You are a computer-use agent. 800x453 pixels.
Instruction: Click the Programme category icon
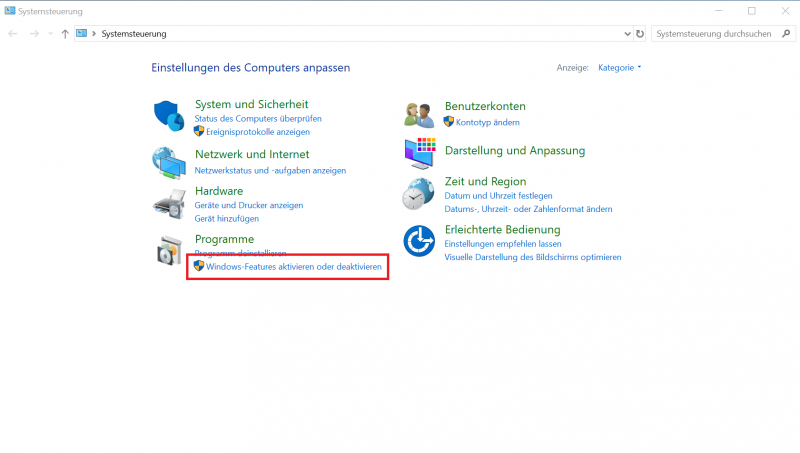coord(170,251)
